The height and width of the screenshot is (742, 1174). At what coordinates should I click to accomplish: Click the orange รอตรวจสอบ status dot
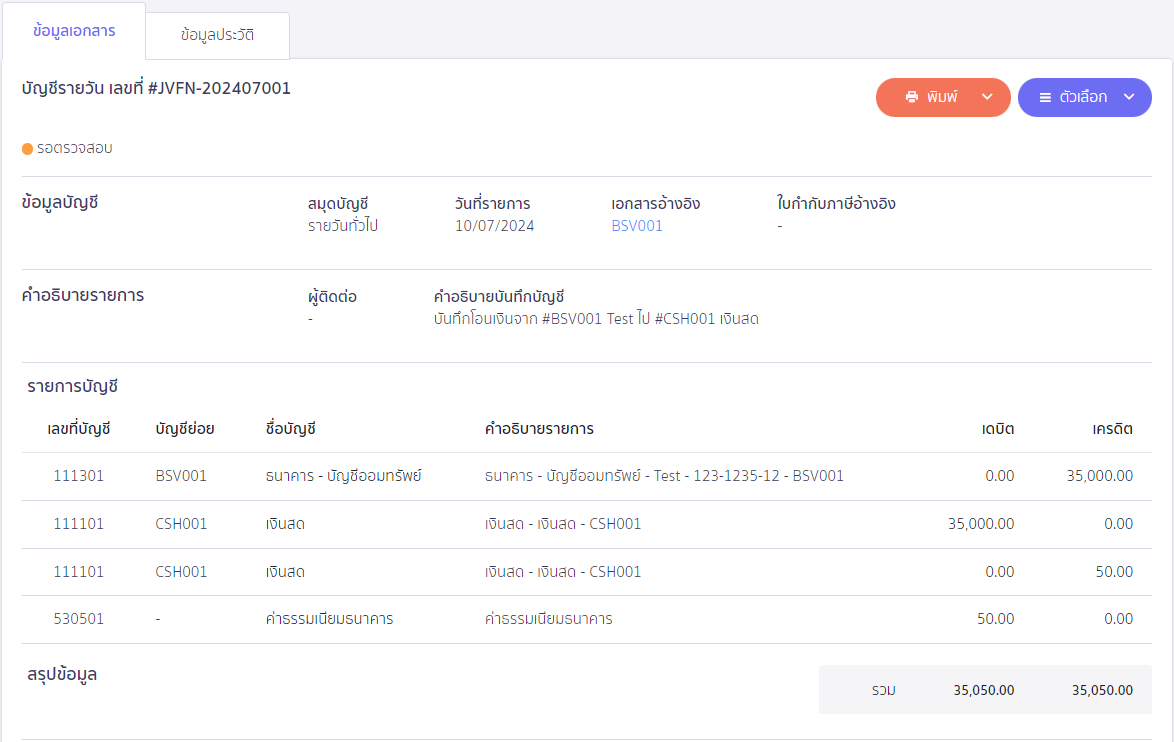tap(28, 149)
